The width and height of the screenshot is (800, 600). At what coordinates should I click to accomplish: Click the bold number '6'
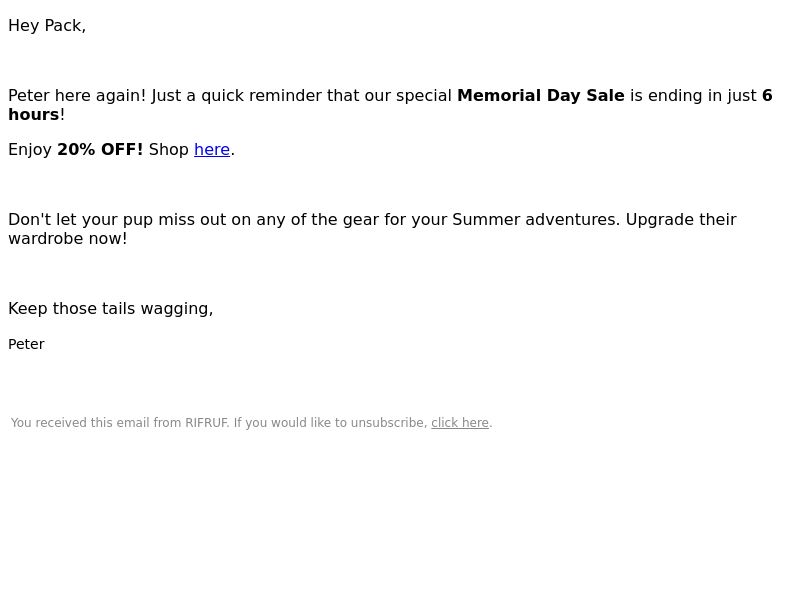[767, 95]
